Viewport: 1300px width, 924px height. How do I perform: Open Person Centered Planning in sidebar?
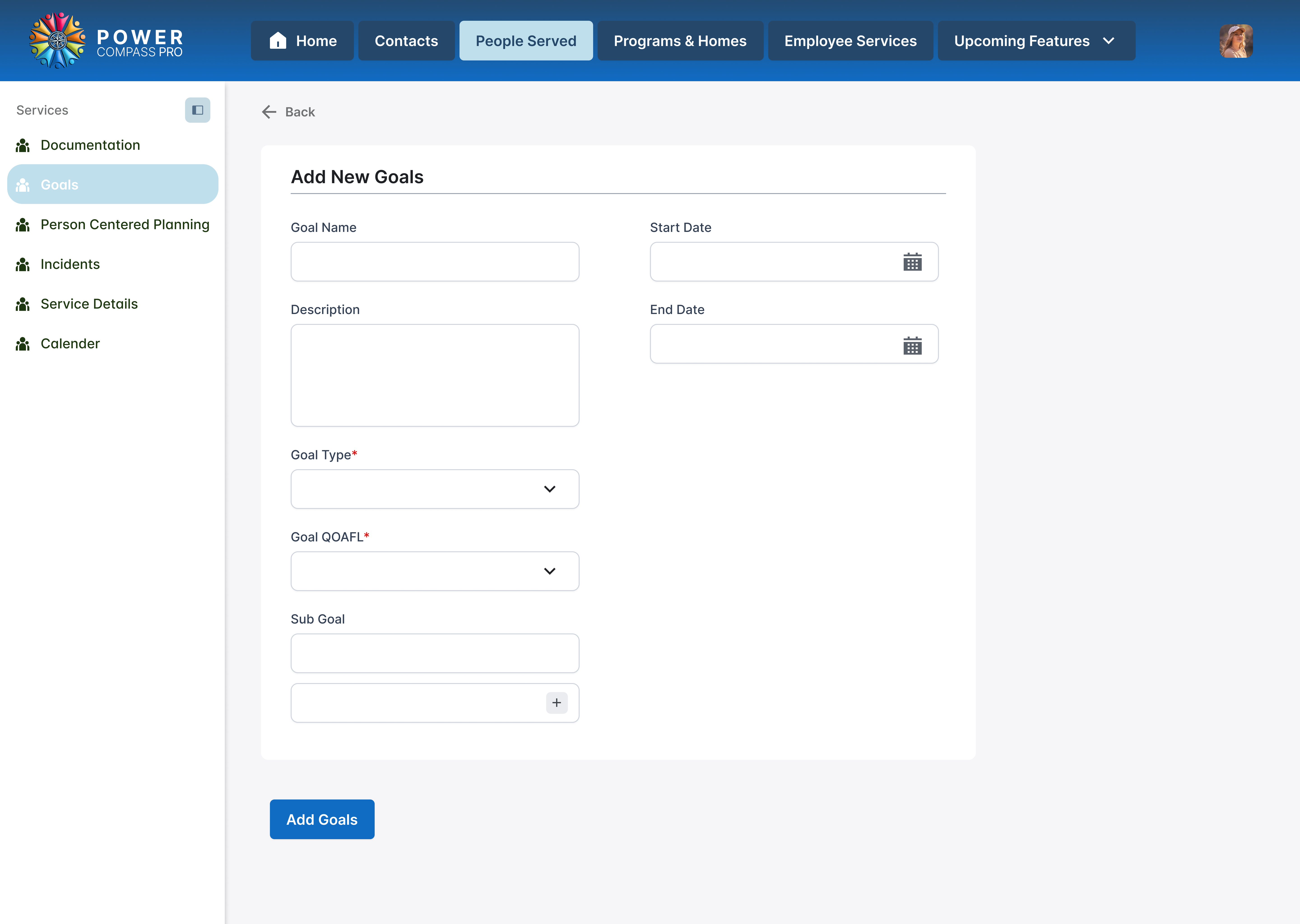click(125, 225)
